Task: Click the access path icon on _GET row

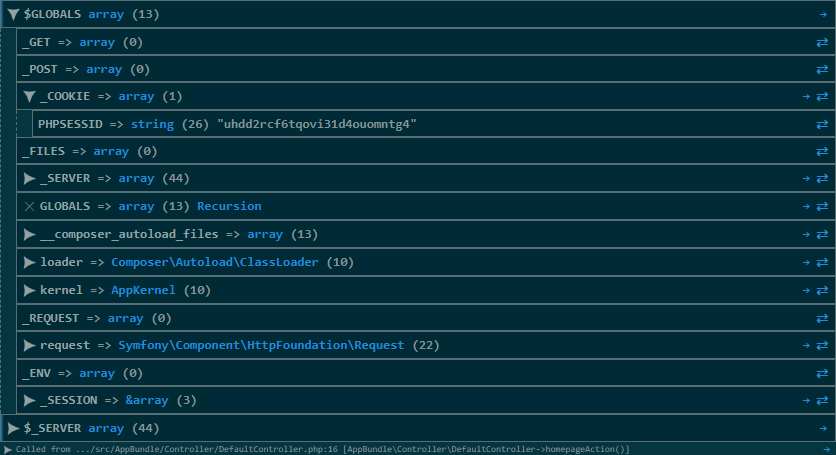Action: (x=822, y=42)
